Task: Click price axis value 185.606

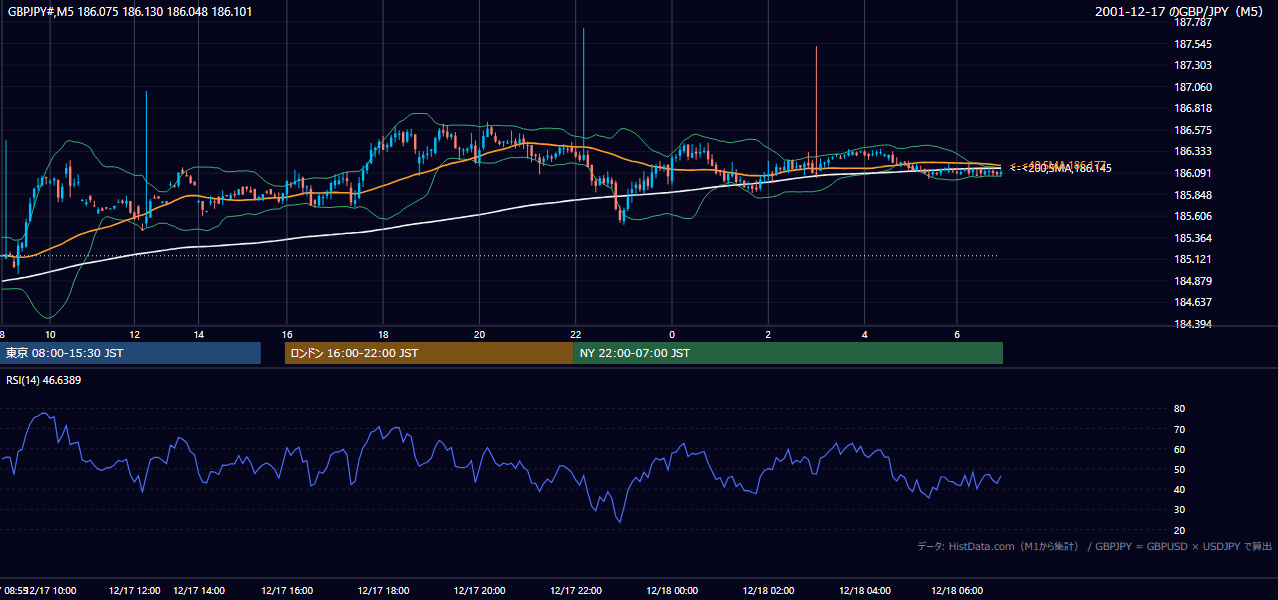Action: [x=1192, y=216]
